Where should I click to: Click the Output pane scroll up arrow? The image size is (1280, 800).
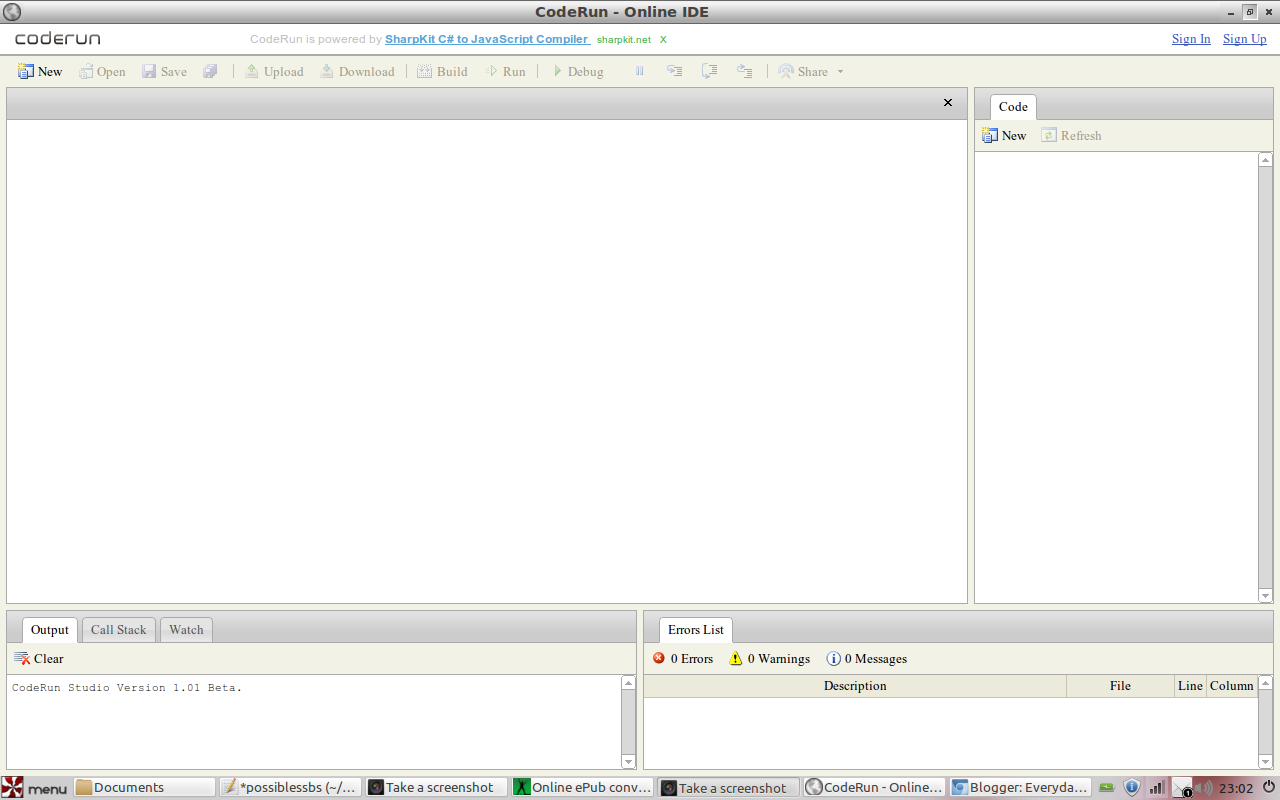pos(629,683)
